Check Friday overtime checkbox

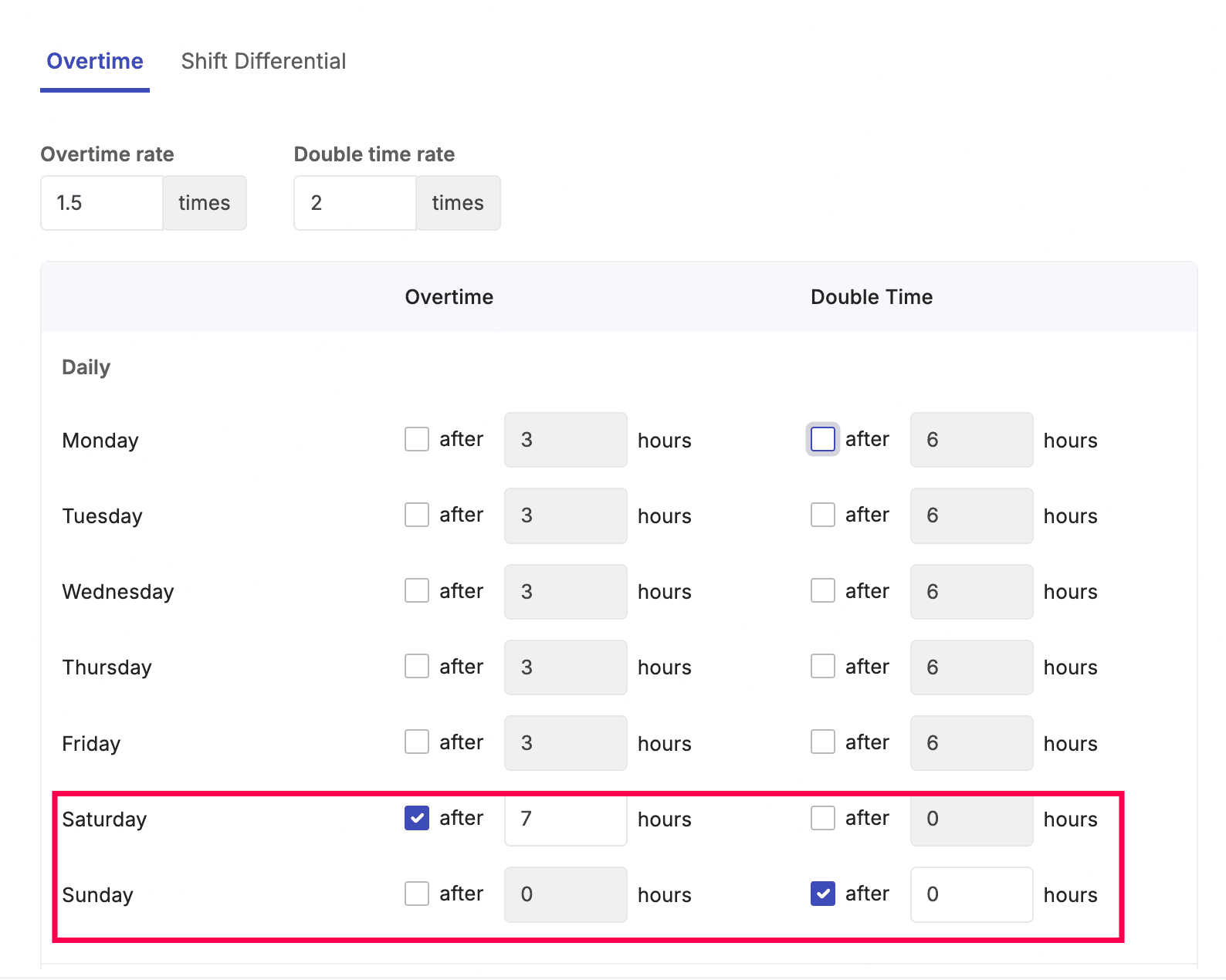click(x=417, y=742)
